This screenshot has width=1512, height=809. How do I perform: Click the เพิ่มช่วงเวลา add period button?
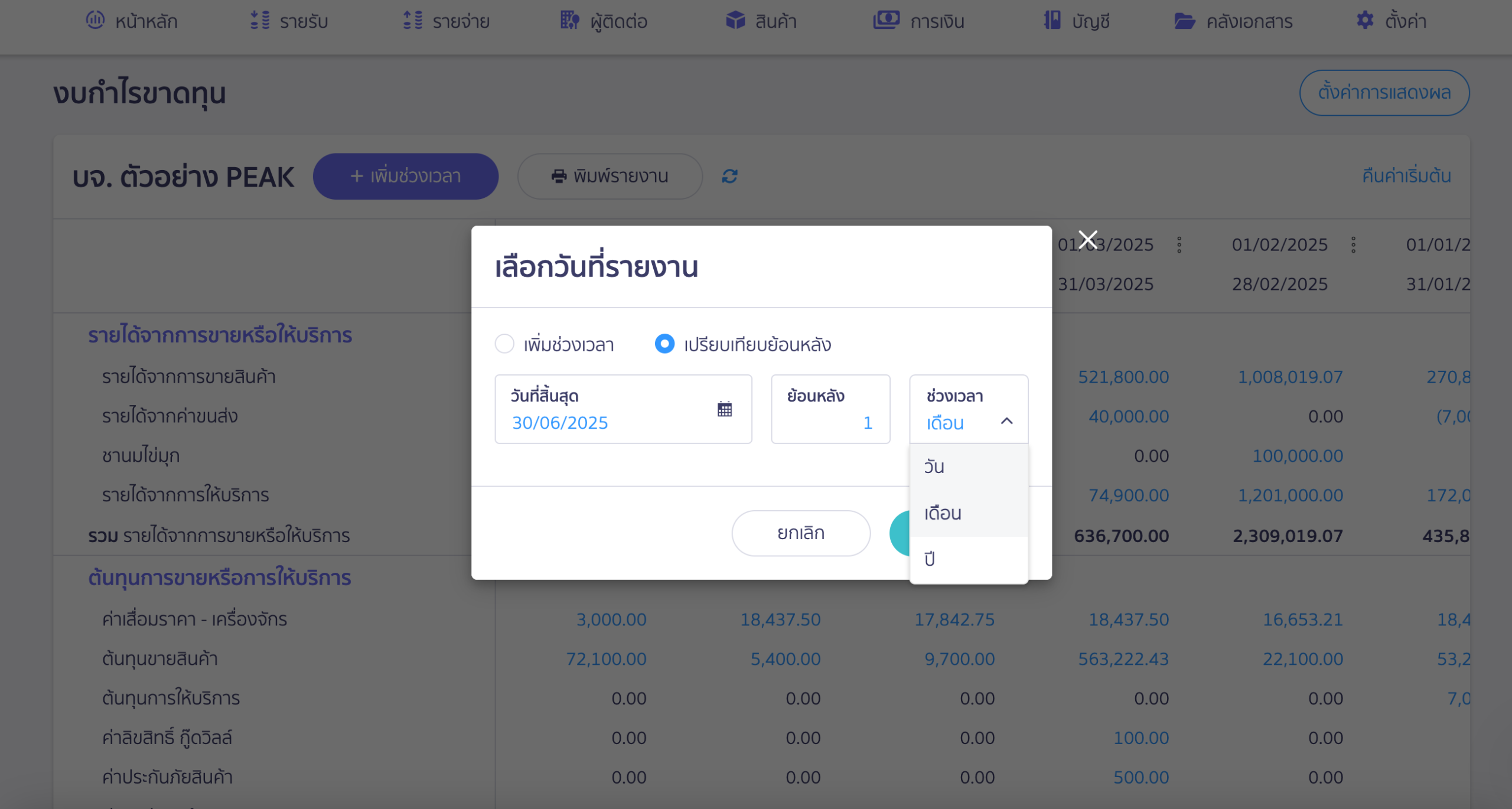point(406,176)
